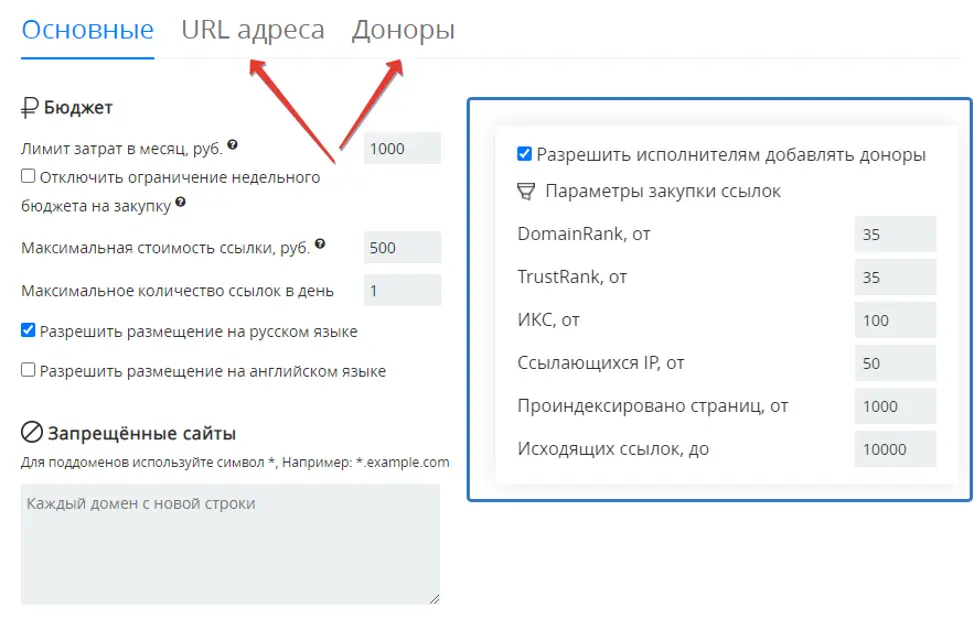Image resolution: width=974 pixels, height=631 pixels.
Task: Toggle Разрешить исполнителям добавлять доноры checkbox
Action: pos(524,155)
